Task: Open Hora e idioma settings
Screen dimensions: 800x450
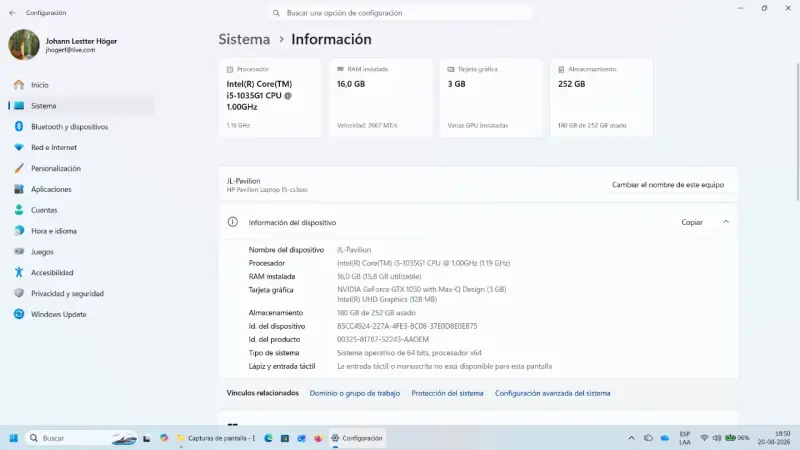Action: click(54, 231)
